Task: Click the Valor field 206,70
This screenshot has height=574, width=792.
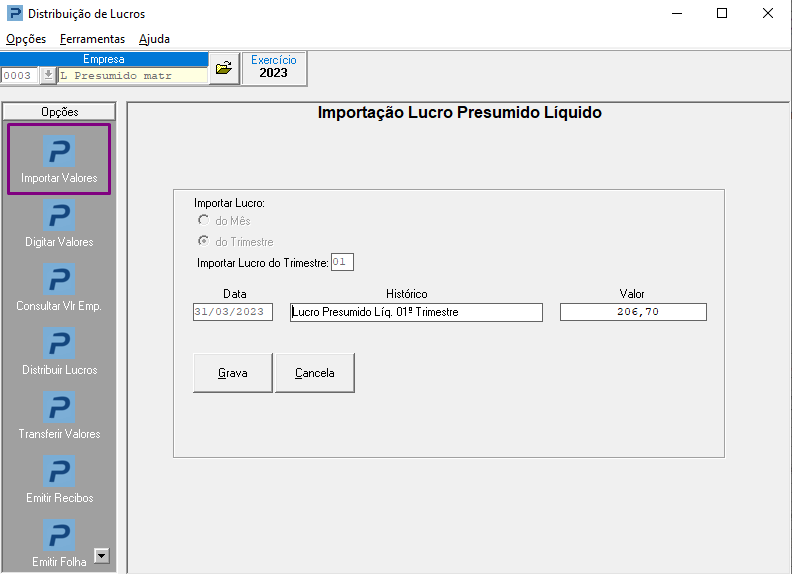Action: tap(633, 312)
